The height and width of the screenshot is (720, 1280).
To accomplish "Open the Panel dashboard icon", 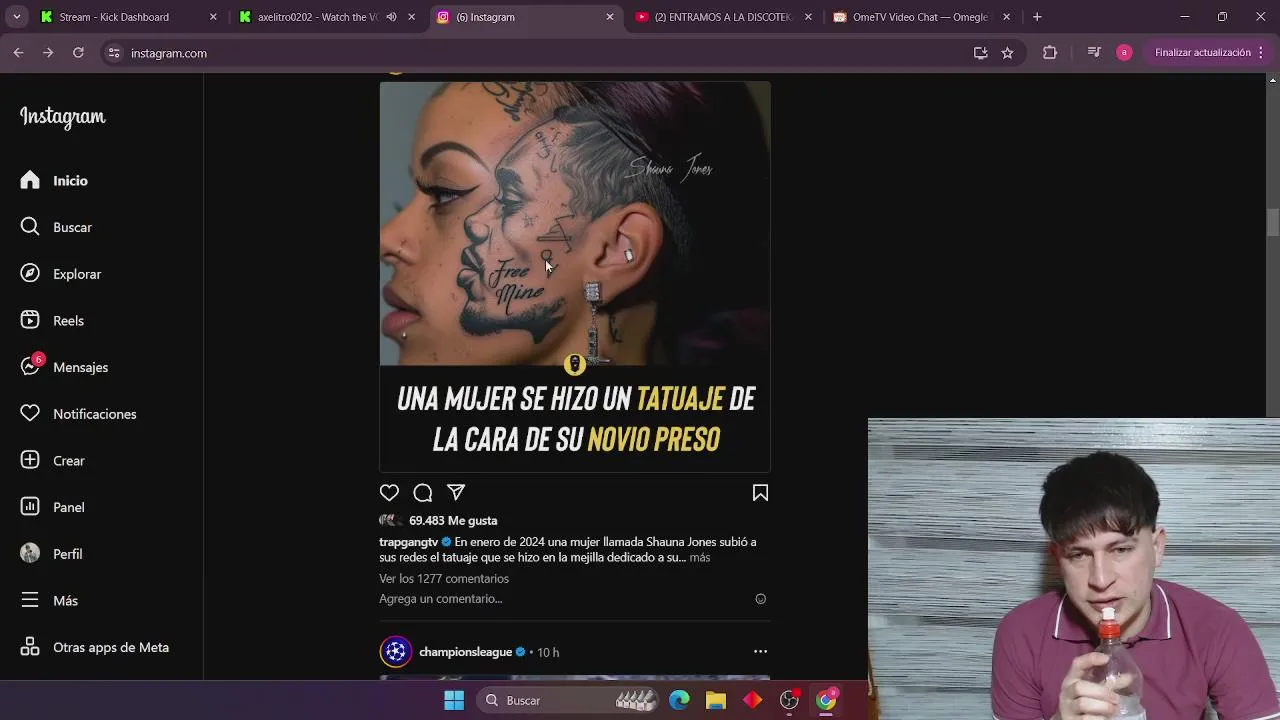I will point(30,507).
